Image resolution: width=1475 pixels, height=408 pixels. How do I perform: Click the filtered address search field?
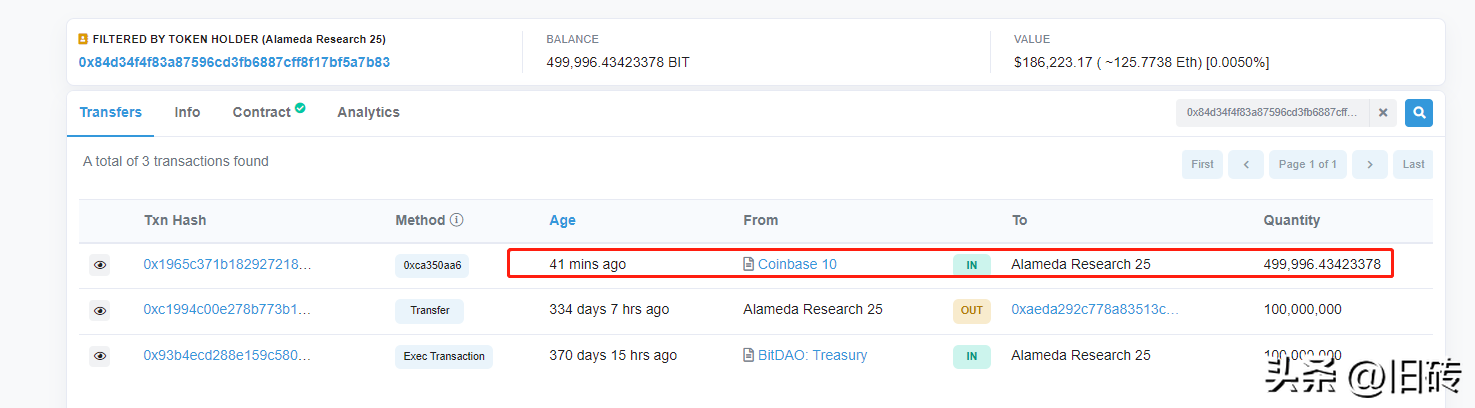(x=1273, y=113)
